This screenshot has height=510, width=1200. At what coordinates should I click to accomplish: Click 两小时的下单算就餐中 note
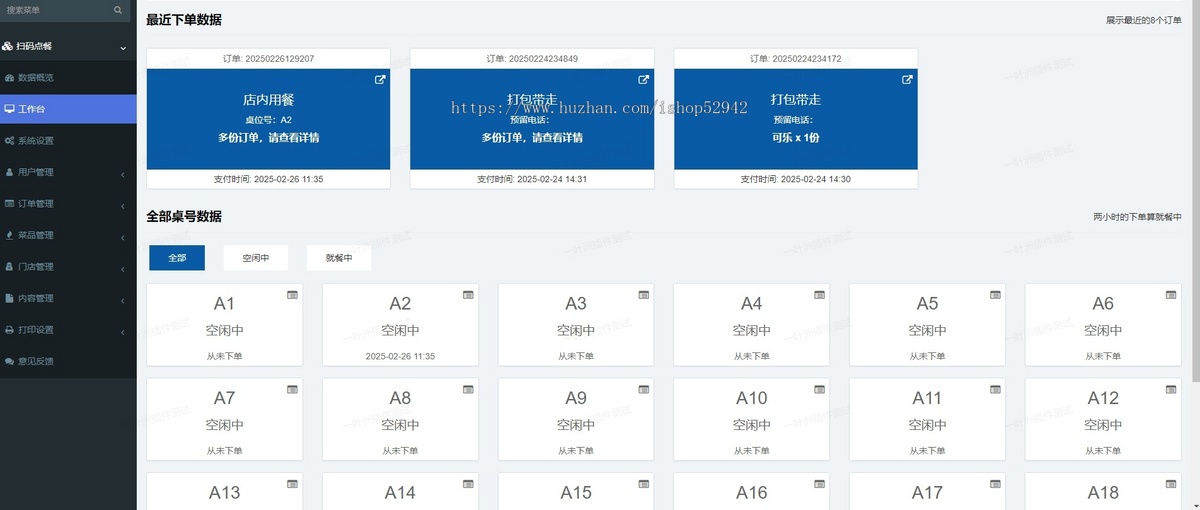pyautogui.click(x=1138, y=216)
